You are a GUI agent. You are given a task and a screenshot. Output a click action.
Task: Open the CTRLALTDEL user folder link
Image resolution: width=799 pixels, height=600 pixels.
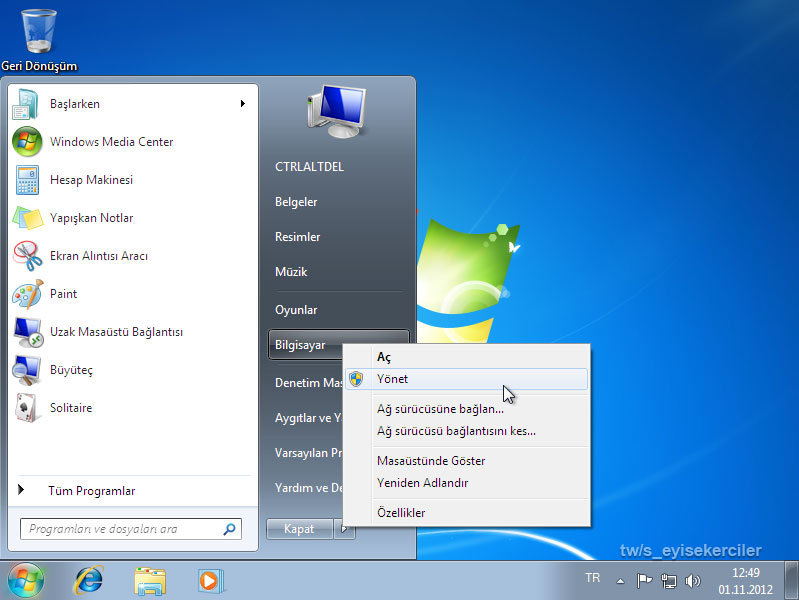click(309, 167)
